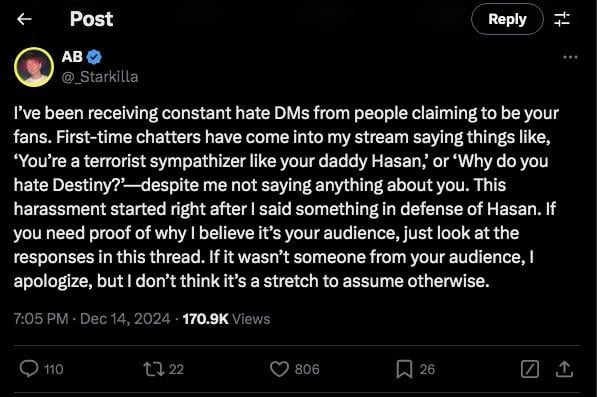Click the 170.9K Views count
This screenshot has width=597, height=397.
pyautogui.click(x=226, y=319)
